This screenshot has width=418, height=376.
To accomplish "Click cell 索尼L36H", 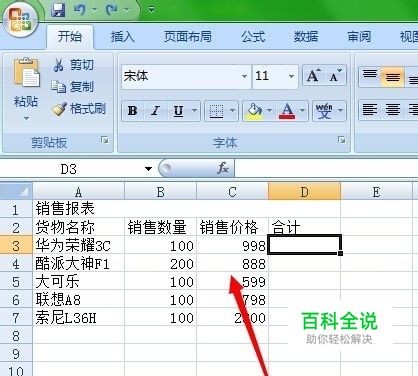I will pos(78,318).
